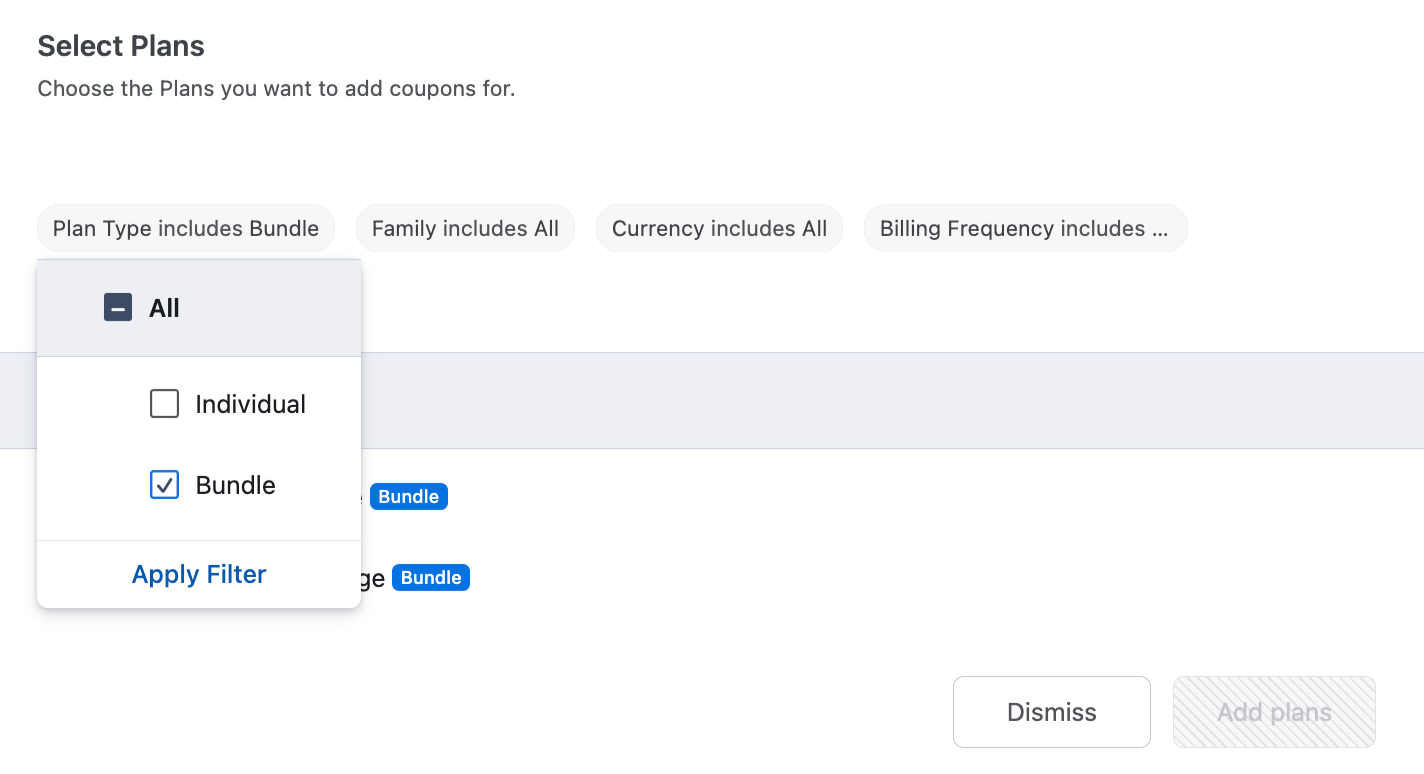The width and height of the screenshot is (1424, 774).
Task: Click the Dismiss button
Action: click(1052, 712)
